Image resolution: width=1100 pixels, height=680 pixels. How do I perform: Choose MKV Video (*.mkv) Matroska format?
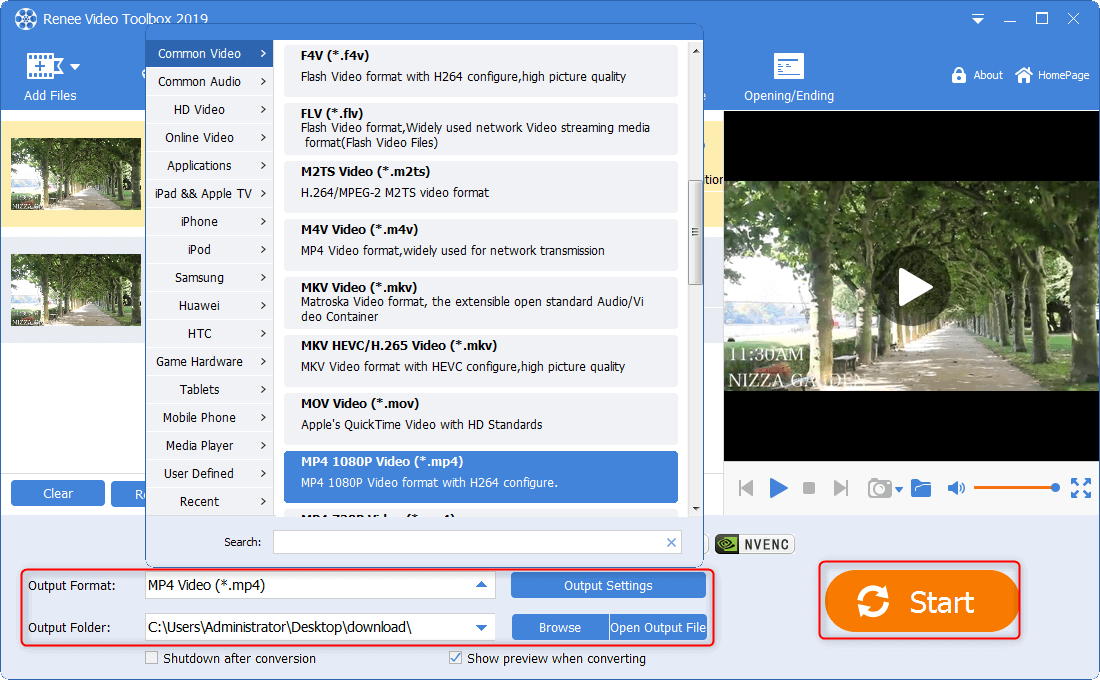[481, 303]
